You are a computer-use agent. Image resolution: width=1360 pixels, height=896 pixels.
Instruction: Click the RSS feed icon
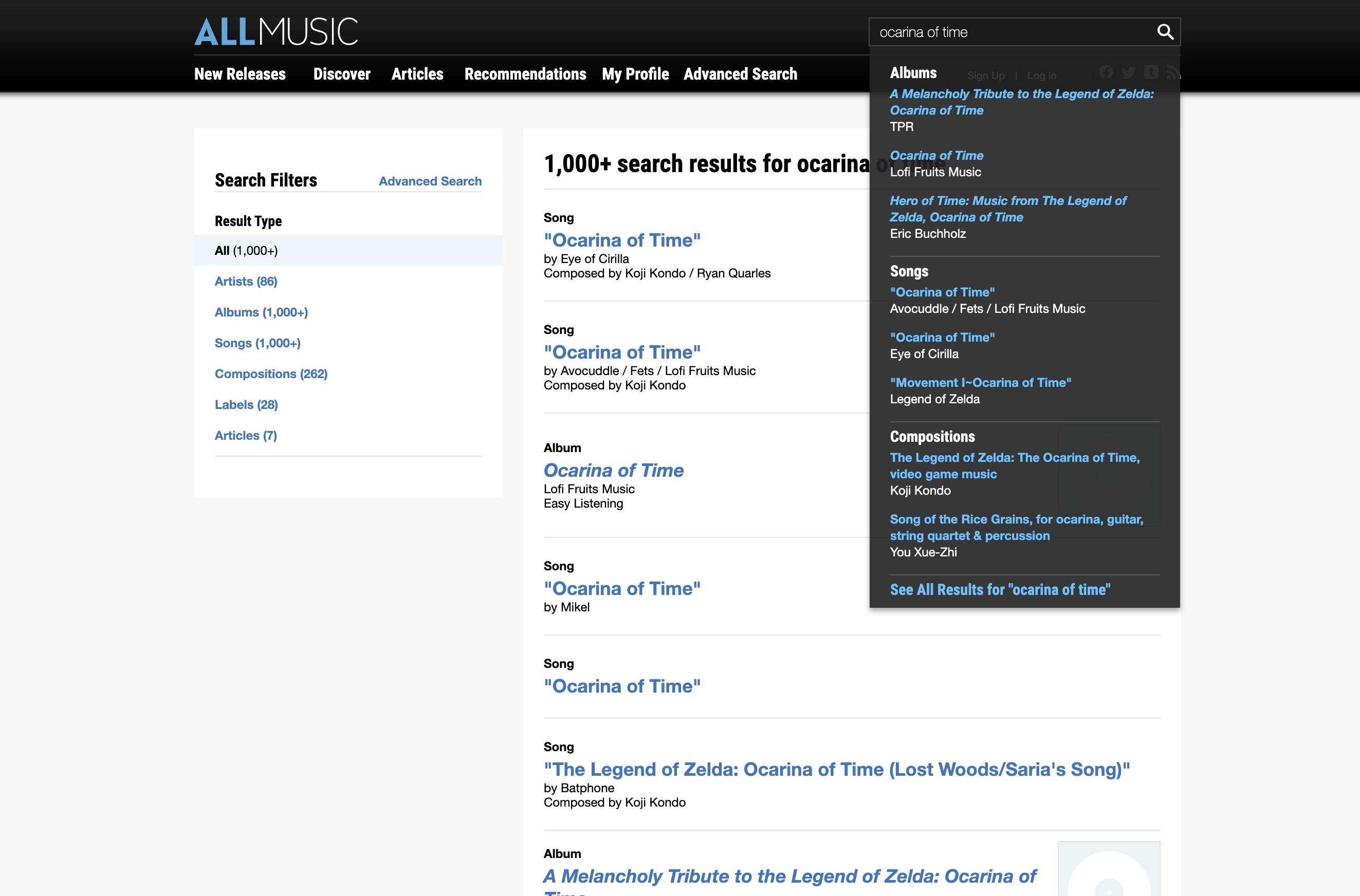pos(1172,72)
